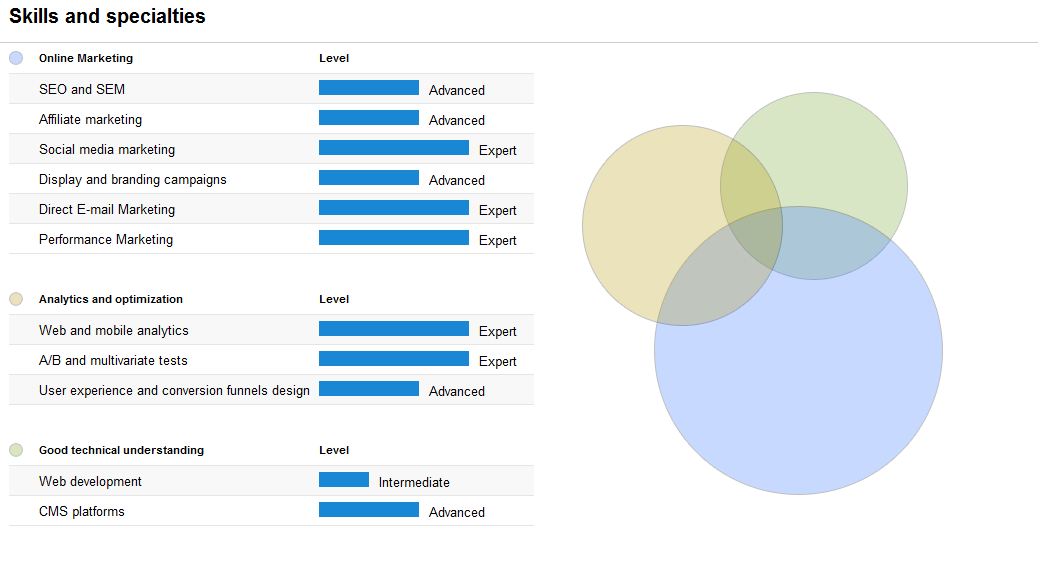Click the green Good technical understanding legend dot

point(16,450)
